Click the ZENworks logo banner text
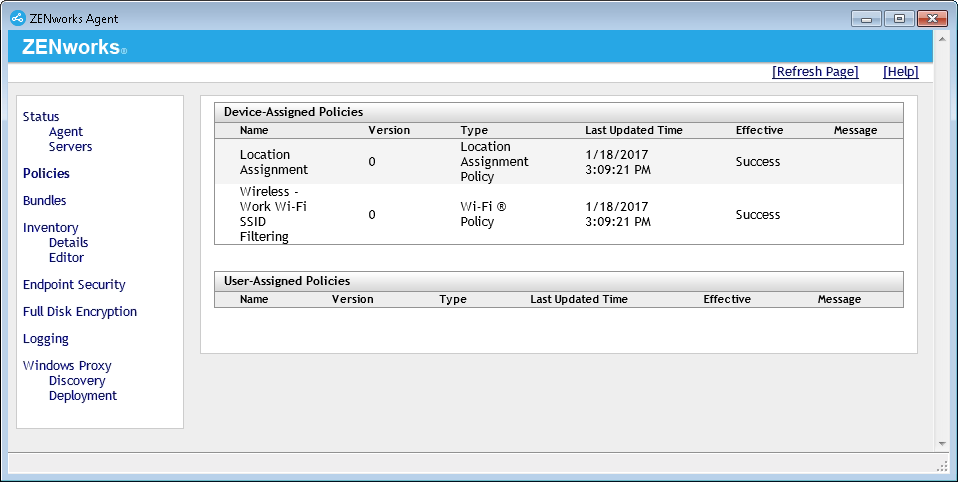The width and height of the screenshot is (958, 482). (x=74, y=47)
